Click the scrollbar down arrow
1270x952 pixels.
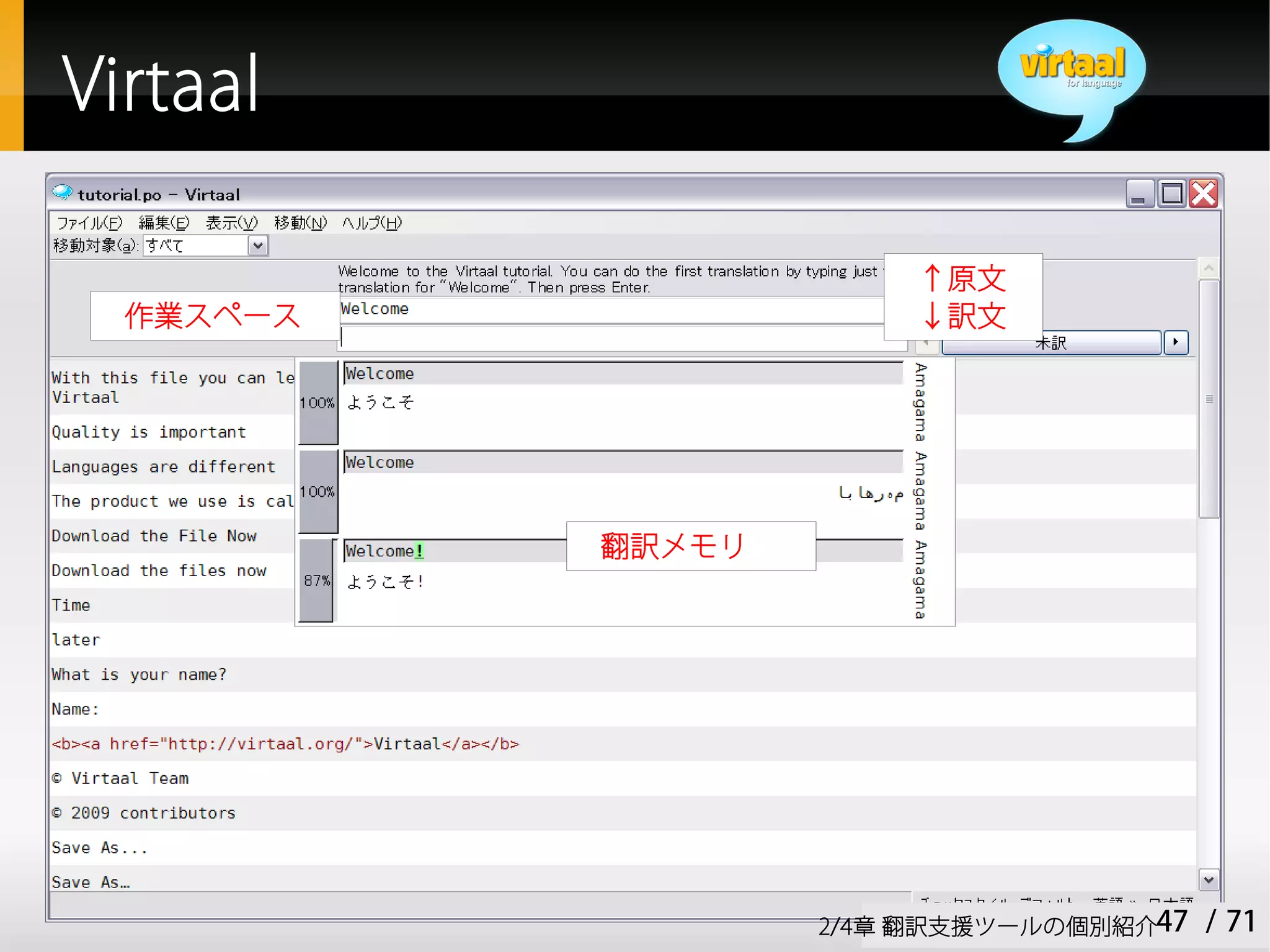(x=1209, y=879)
